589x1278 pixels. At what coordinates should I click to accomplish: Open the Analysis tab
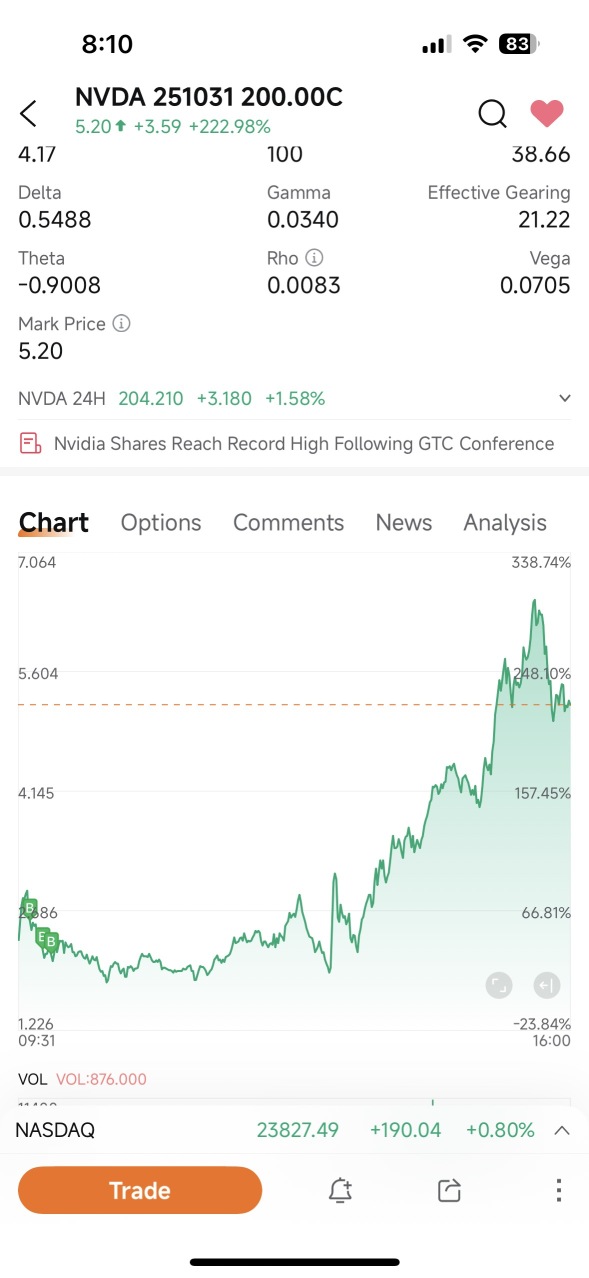coord(504,522)
